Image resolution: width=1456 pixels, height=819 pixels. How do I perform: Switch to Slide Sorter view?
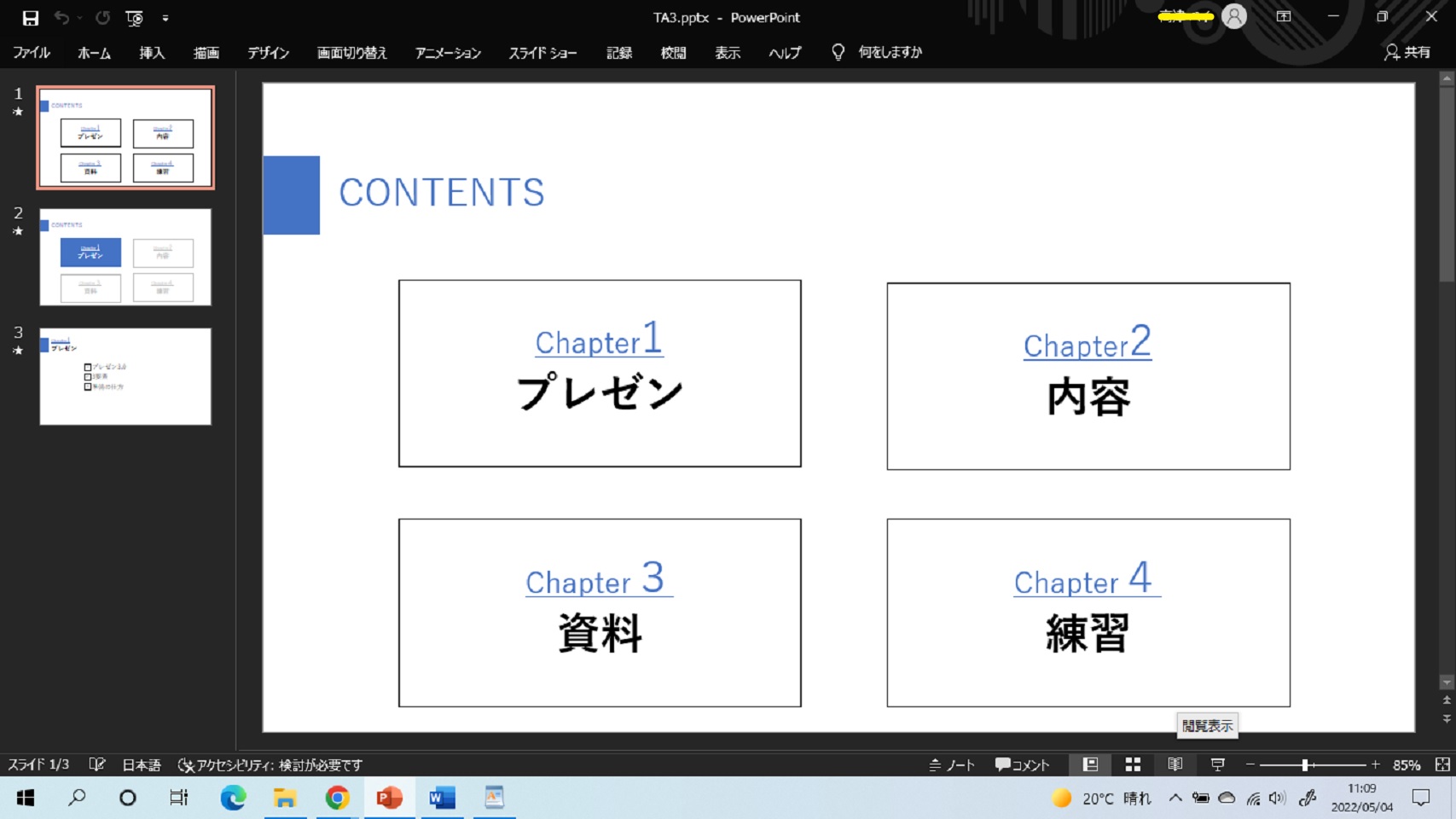click(1133, 764)
